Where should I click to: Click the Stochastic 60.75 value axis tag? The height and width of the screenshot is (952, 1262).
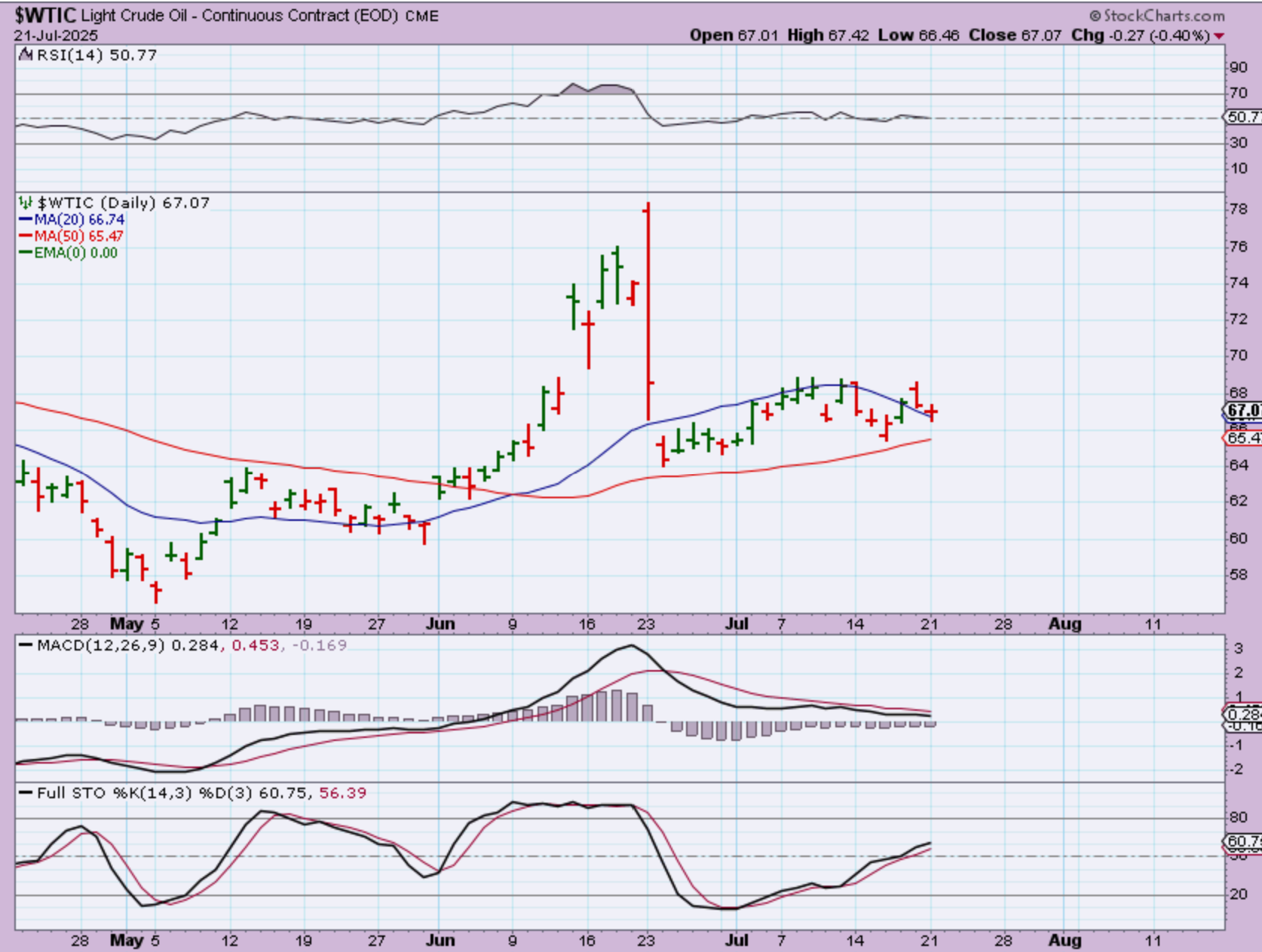1242,841
